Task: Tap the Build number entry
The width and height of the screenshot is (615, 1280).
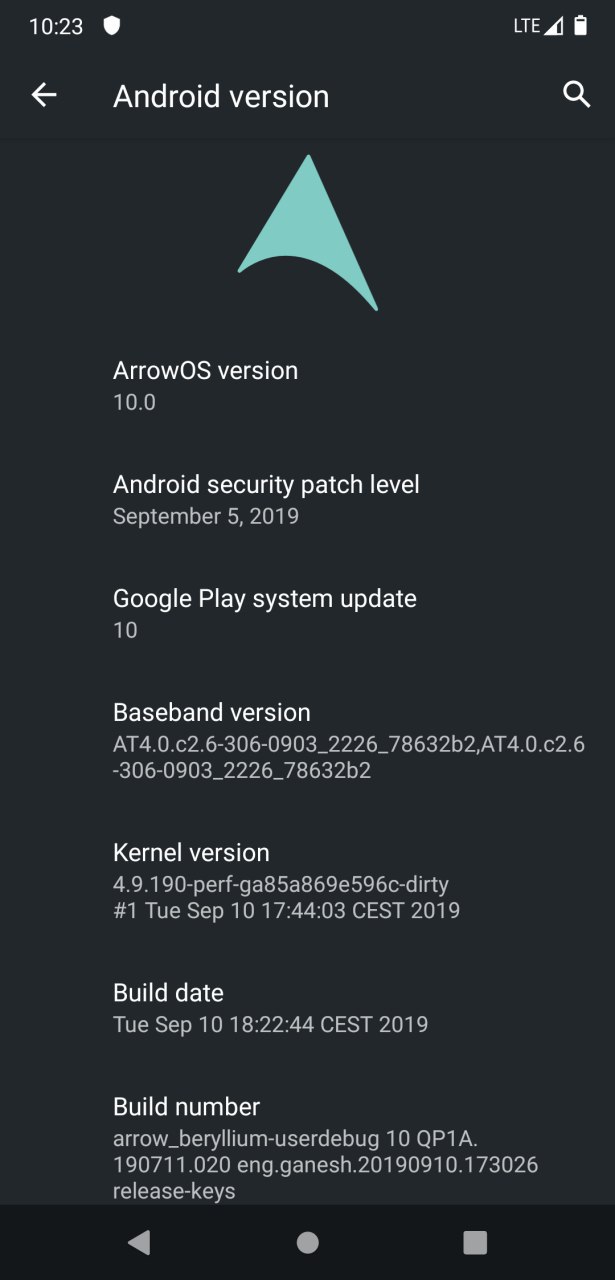Action: tap(307, 1148)
